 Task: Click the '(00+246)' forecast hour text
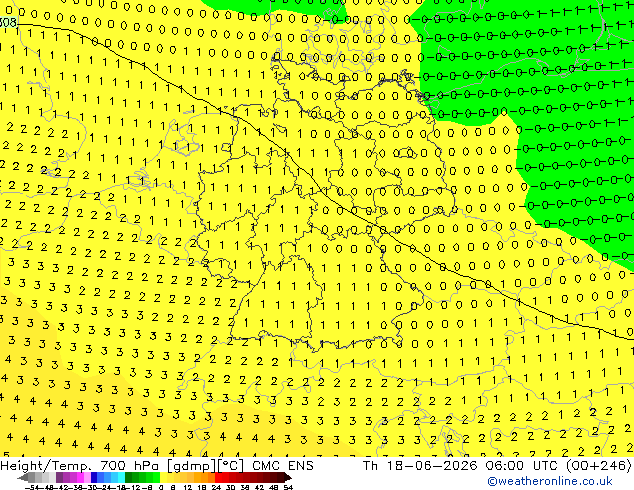(598, 466)
